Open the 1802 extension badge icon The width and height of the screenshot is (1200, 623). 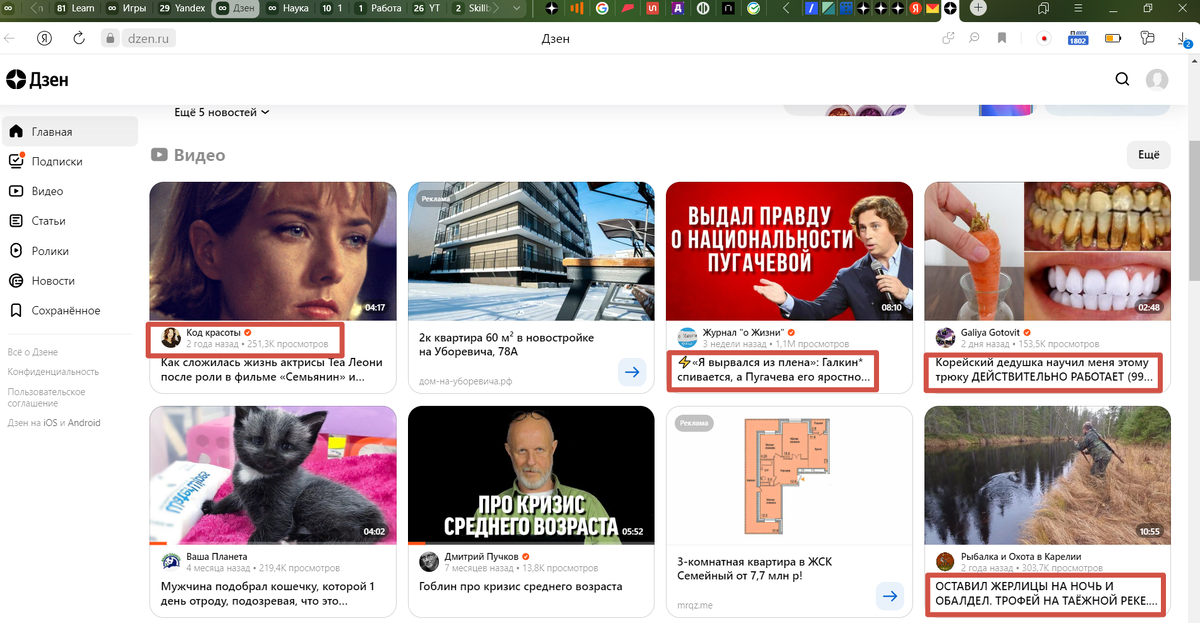coord(1078,39)
